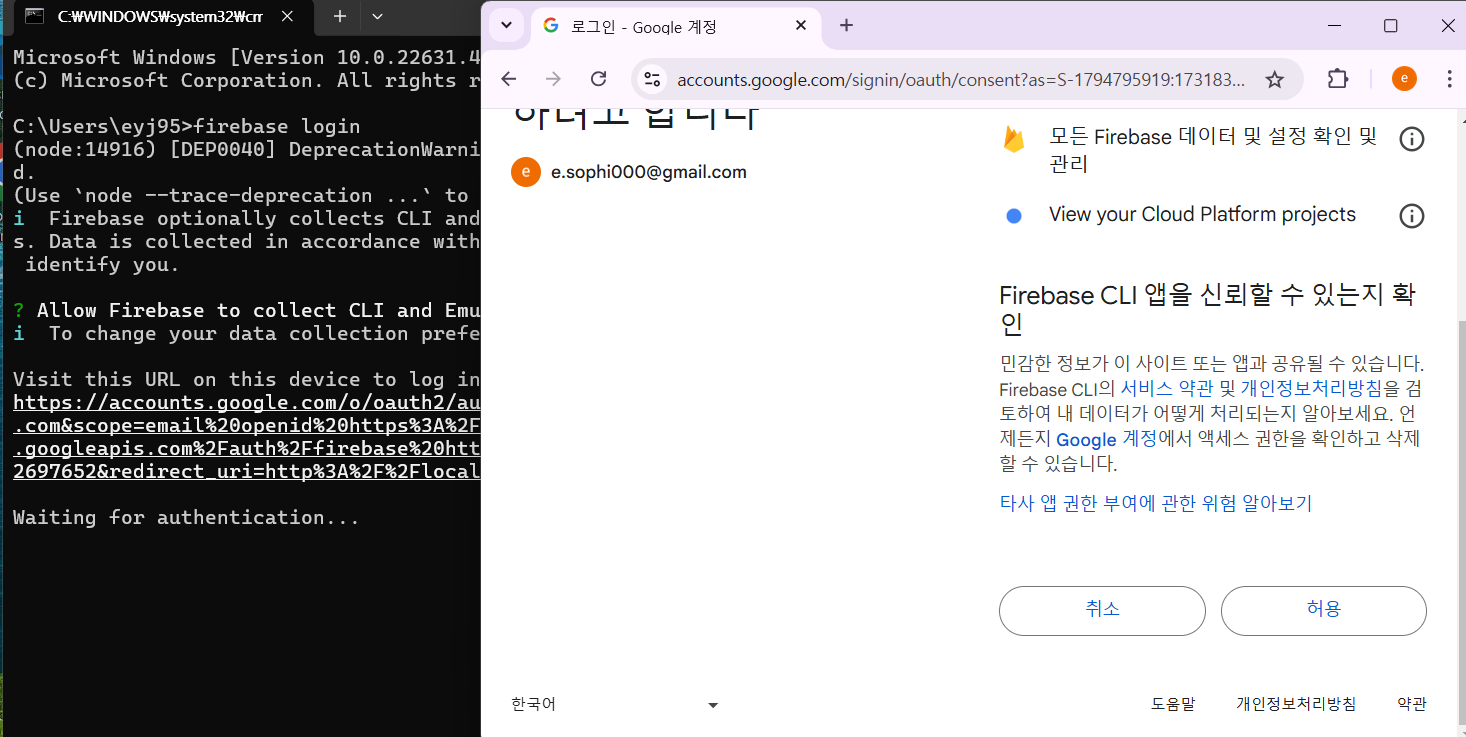Viewport: 1466px width, 737px height.
Task: Click 'firebase login' command text in terminal
Action: 277,127
